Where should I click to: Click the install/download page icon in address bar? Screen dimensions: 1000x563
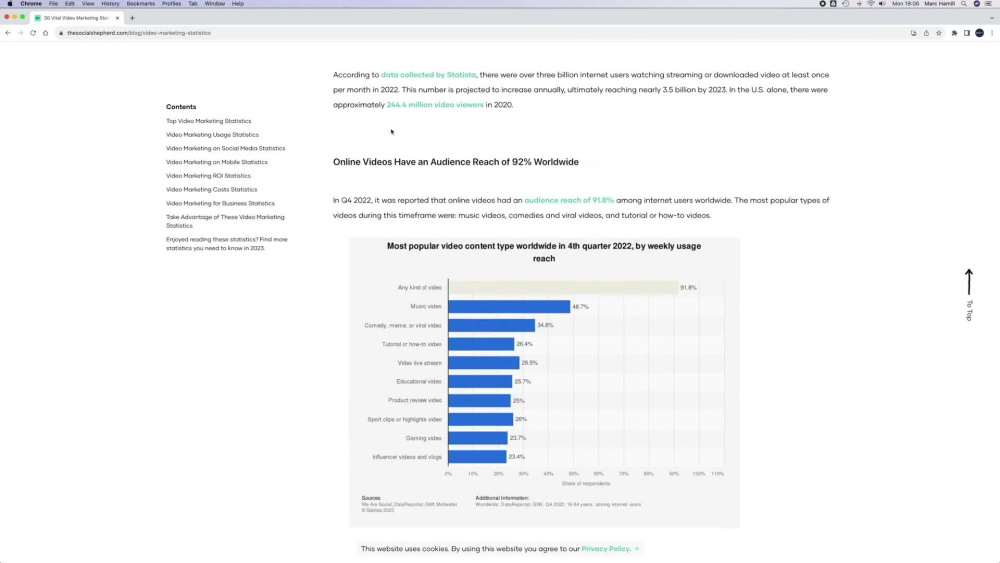(x=913, y=33)
